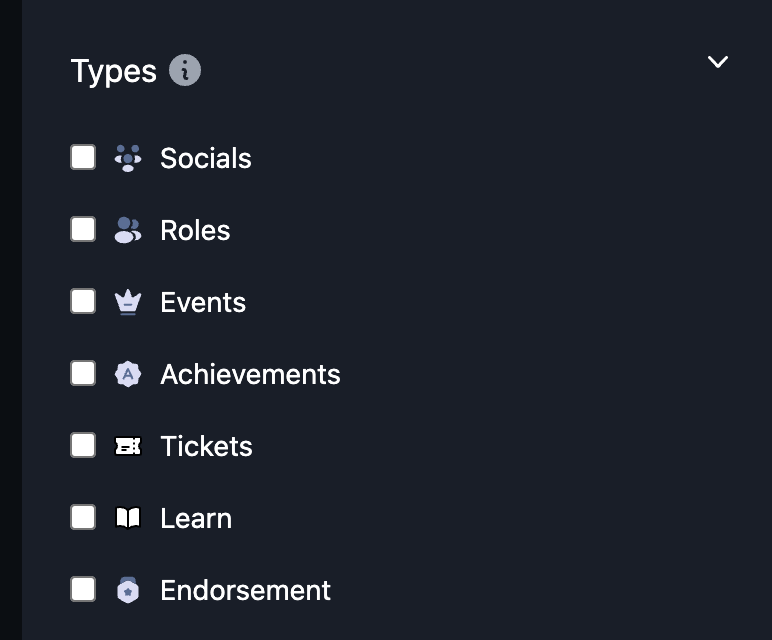Image resolution: width=772 pixels, height=640 pixels.
Task: Toggle the Achievements checkbox
Action: tap(83, 373)
